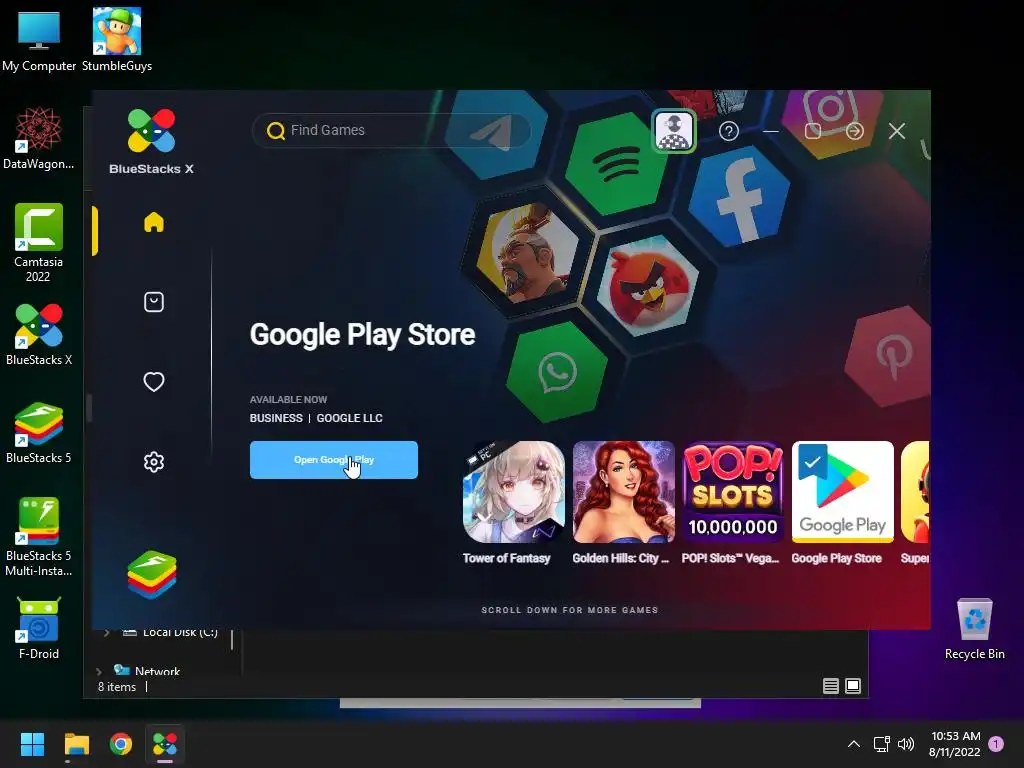The width and height of the screenshot is (1024, 768).
Task: Open StumbleGuys desktop shortcut
Action: [117, 40]
